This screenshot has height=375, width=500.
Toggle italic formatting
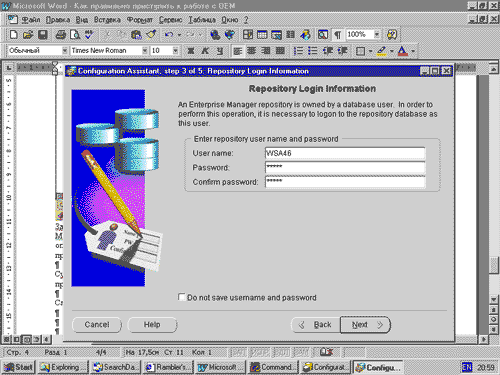point(205,51)
